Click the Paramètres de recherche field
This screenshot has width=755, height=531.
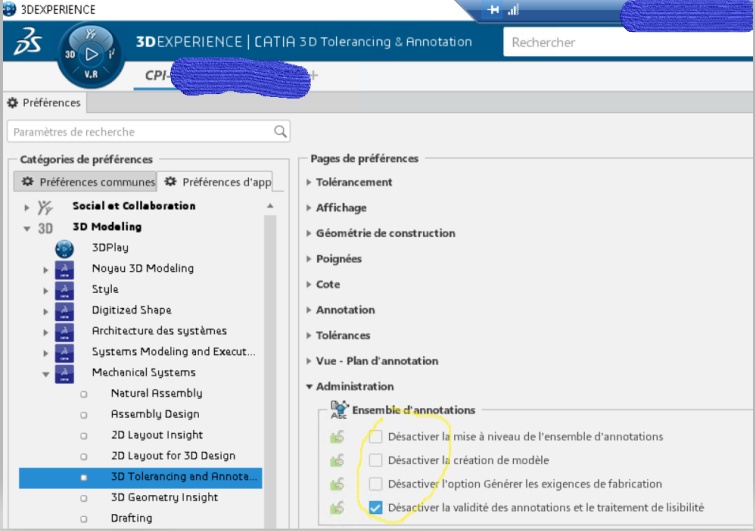148,131
